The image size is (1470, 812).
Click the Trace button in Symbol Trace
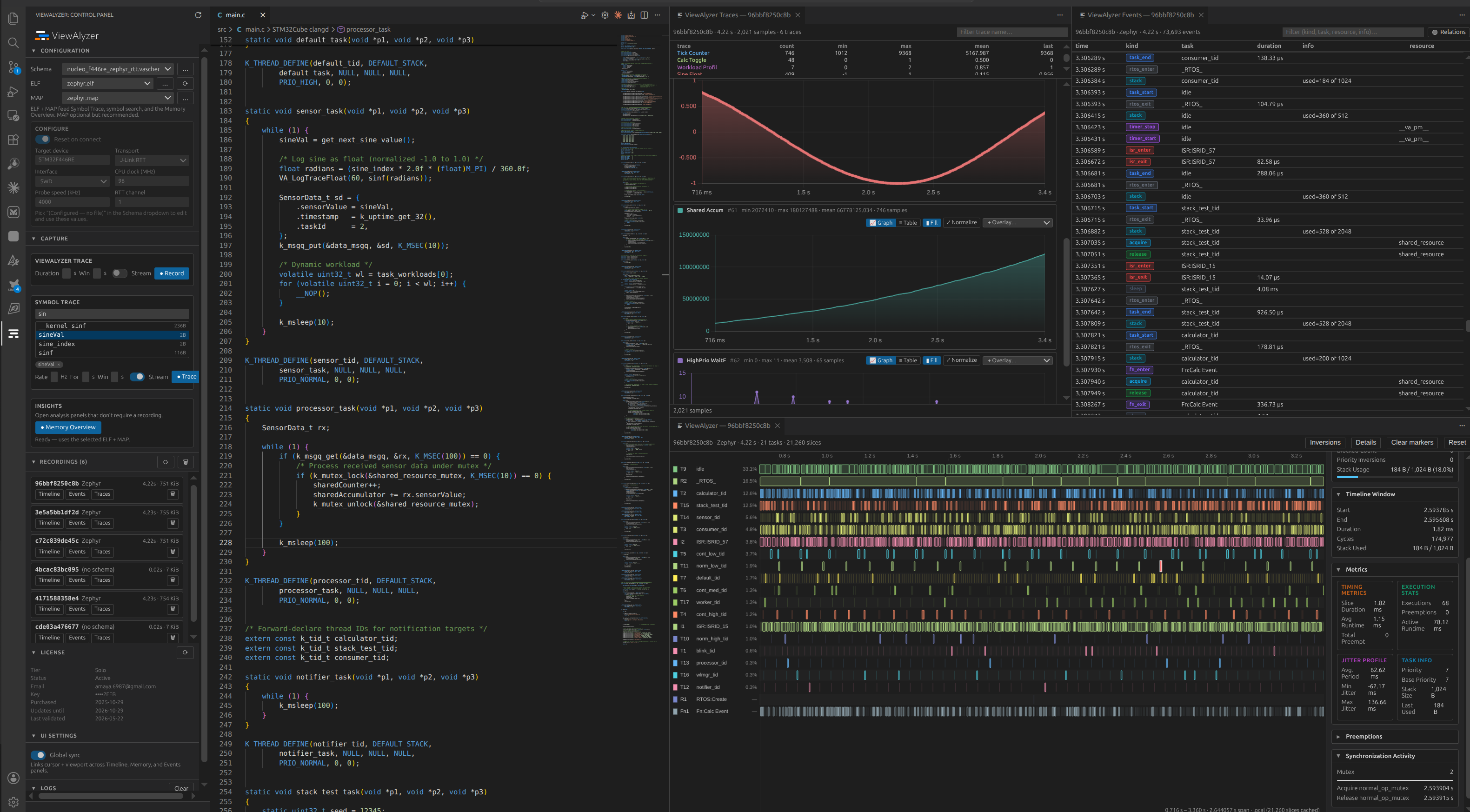[x=186, y=377]
